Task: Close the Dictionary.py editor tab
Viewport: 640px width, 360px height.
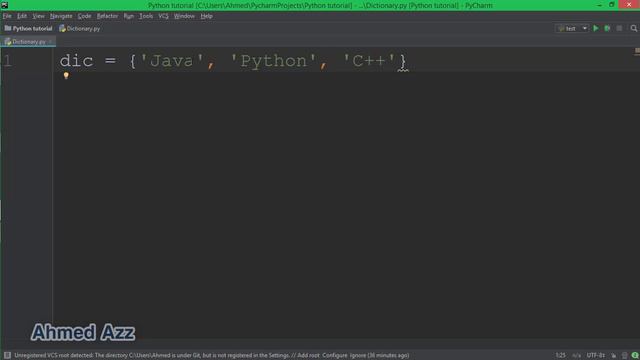Action: (50, 42)
